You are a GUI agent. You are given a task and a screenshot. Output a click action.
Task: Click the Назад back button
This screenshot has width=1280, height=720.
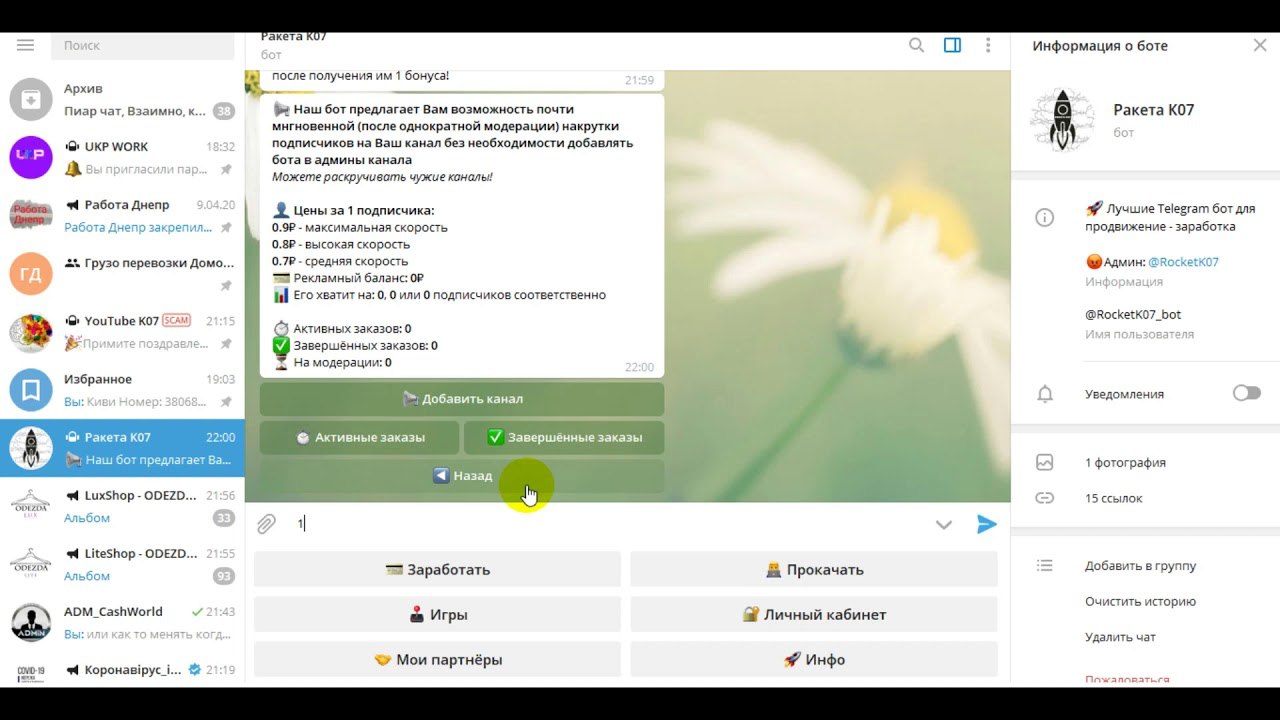[462, 476]
